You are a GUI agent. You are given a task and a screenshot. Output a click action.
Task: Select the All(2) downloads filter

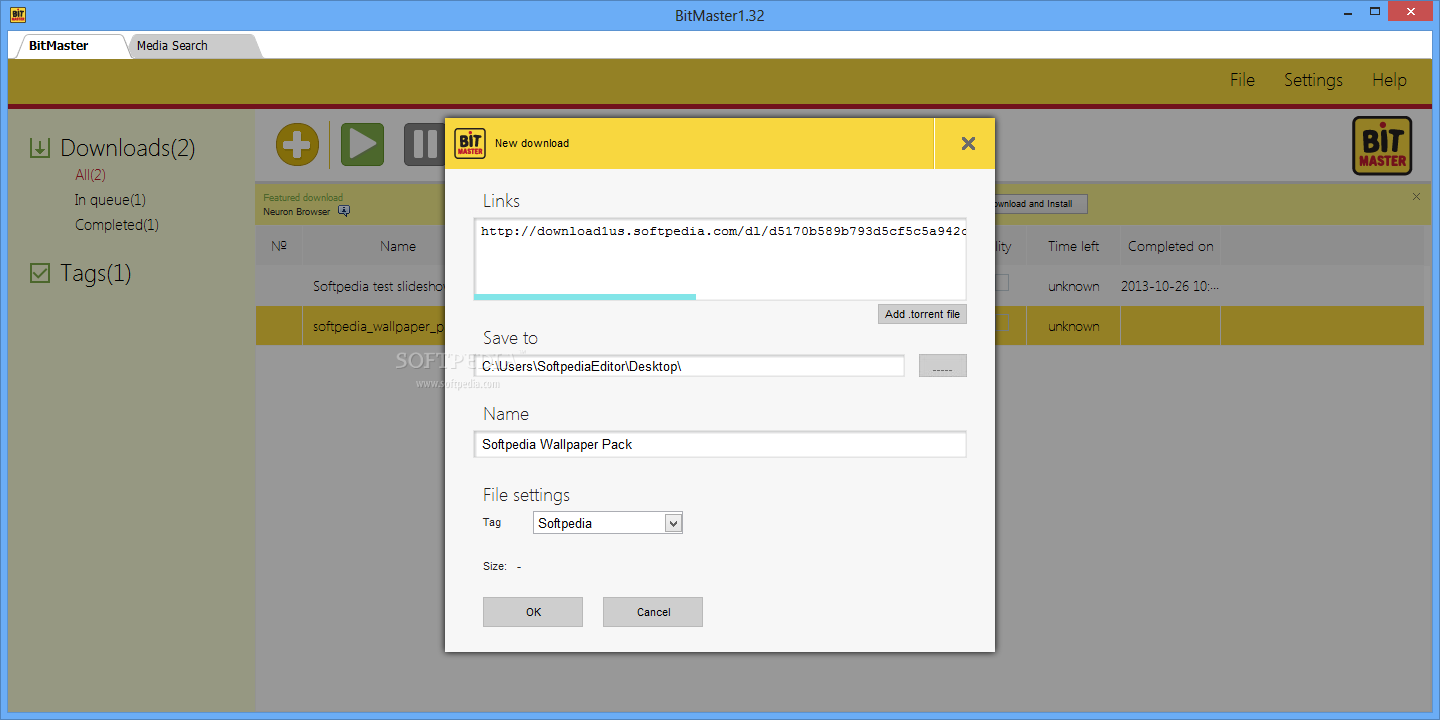click(90, 175)
